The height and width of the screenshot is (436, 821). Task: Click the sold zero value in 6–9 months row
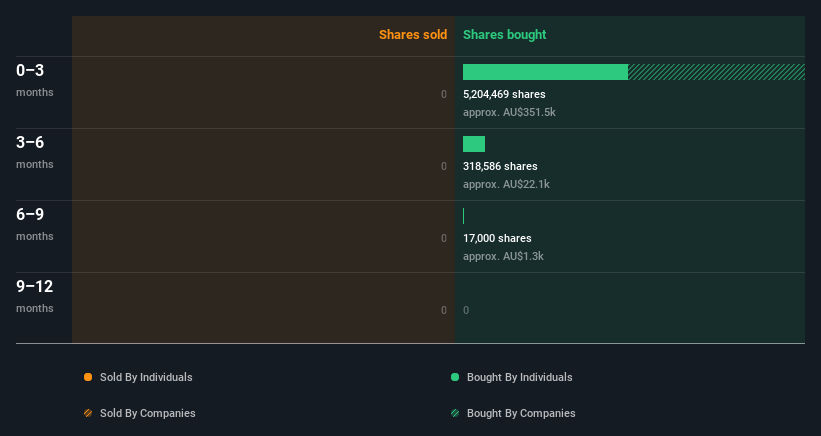(x=444, y=238)
